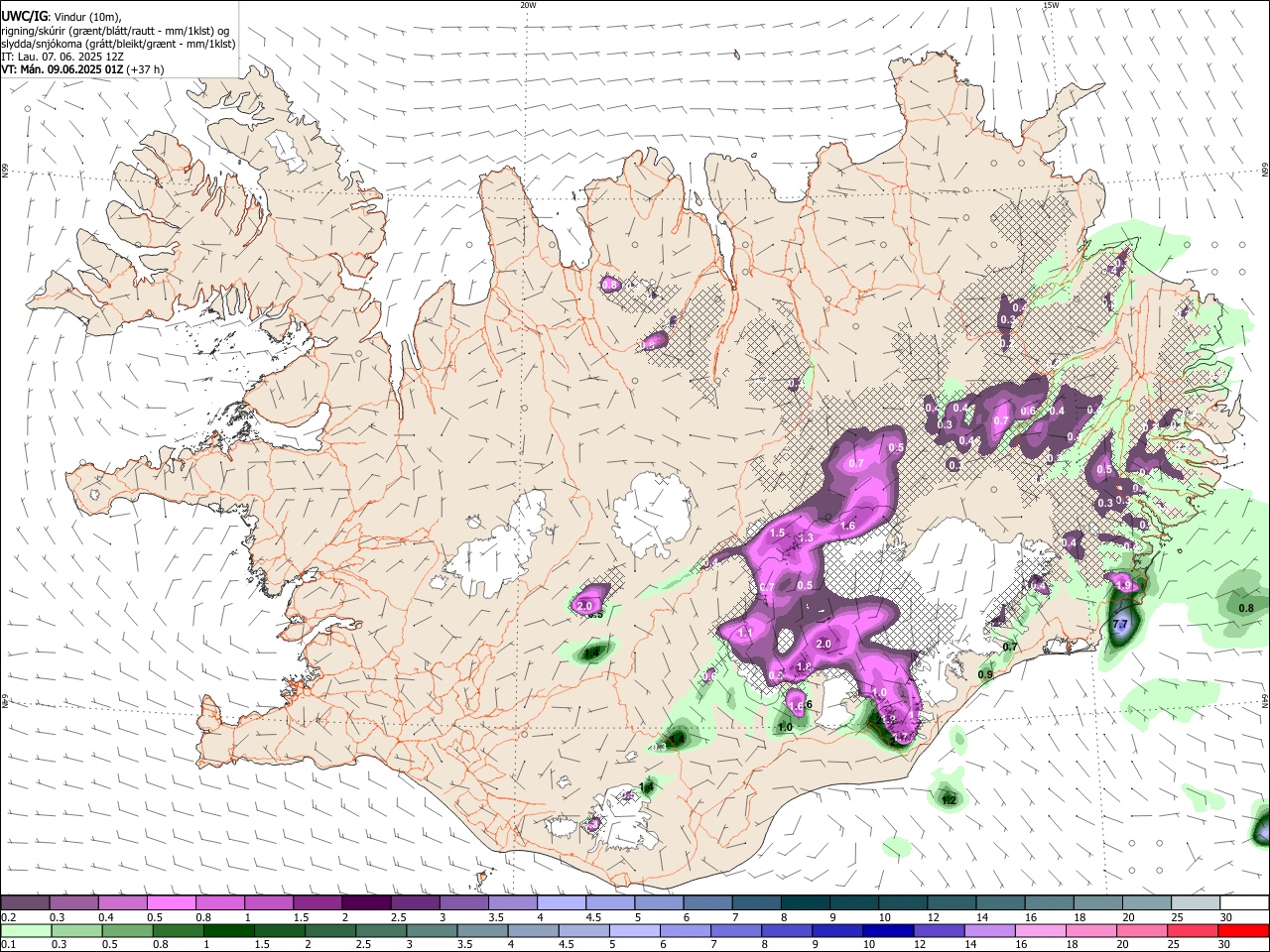Screen dimensions: 1270x952
Task: Click the 1.2 value over the southern sea
Action: pos(949,800)
